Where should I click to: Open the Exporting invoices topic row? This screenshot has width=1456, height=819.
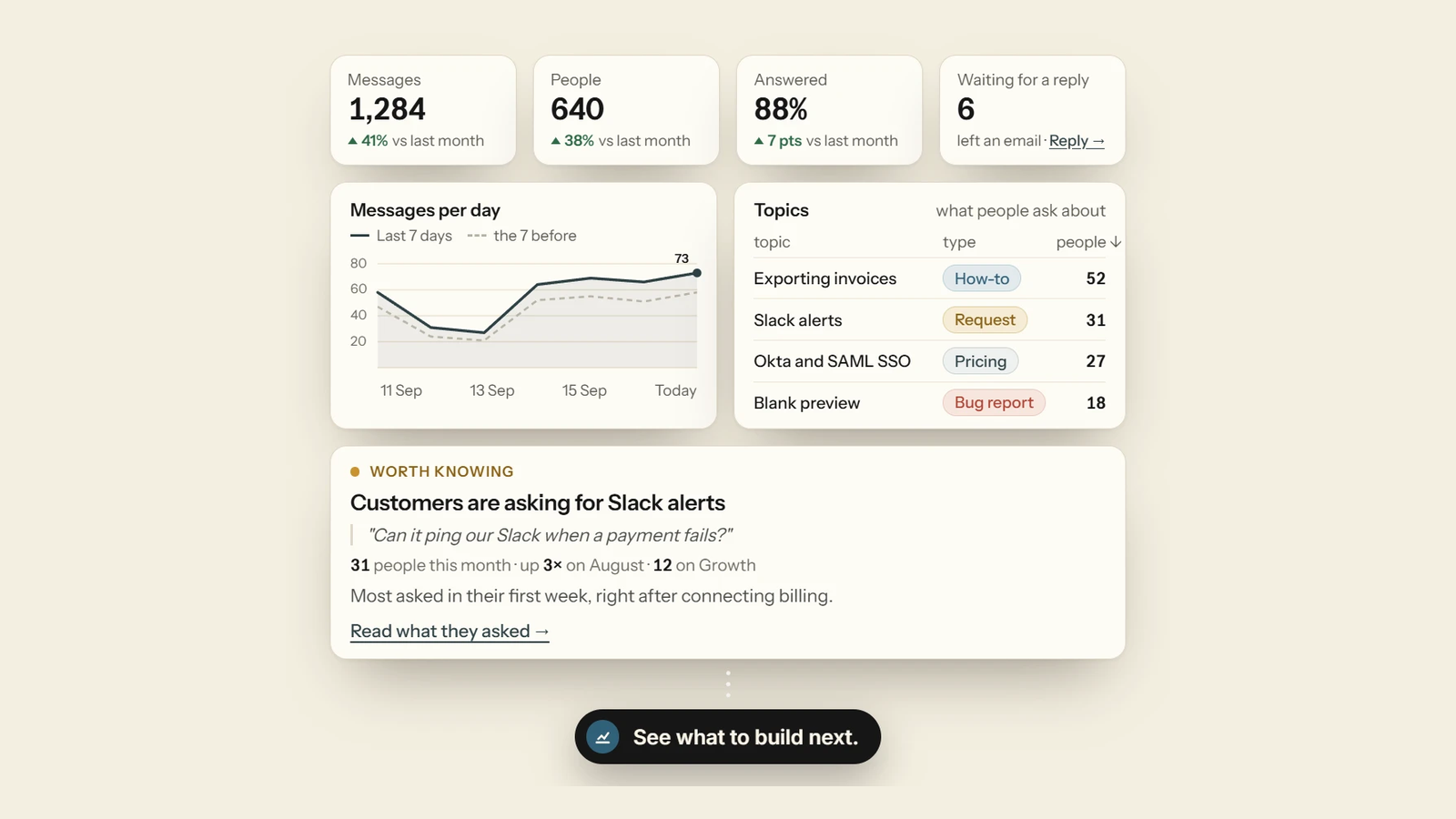click(x=929, y=278)
